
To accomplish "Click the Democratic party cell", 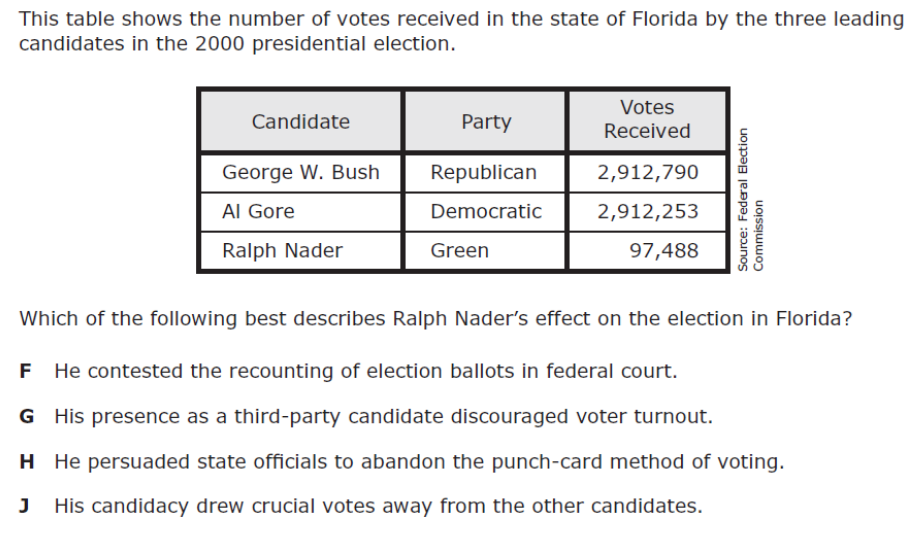I will coord(486,212).
